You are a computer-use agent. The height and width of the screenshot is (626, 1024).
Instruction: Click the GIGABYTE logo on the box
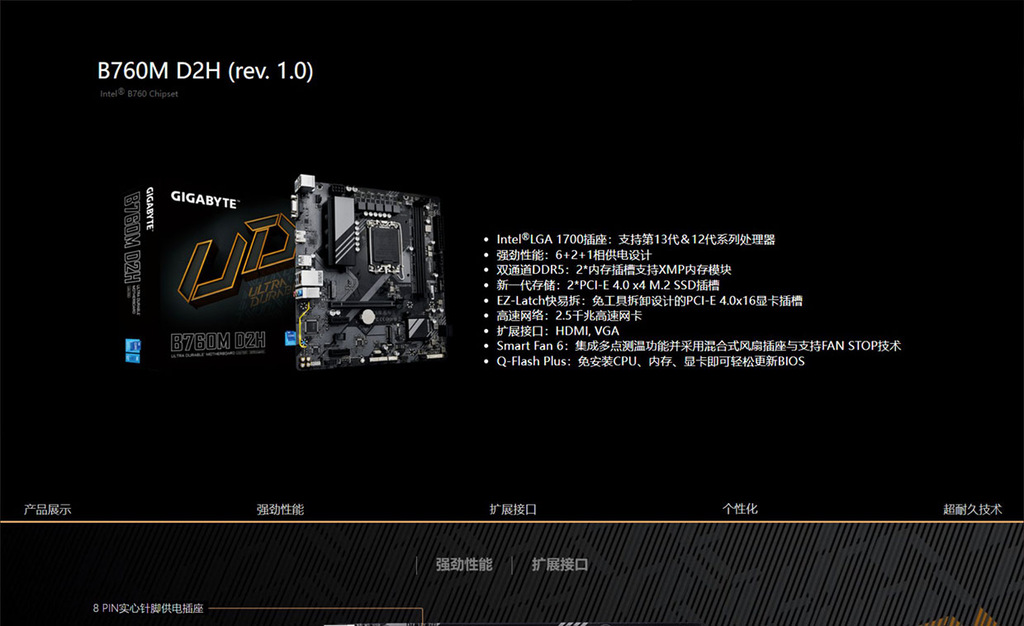click(204, 199)
